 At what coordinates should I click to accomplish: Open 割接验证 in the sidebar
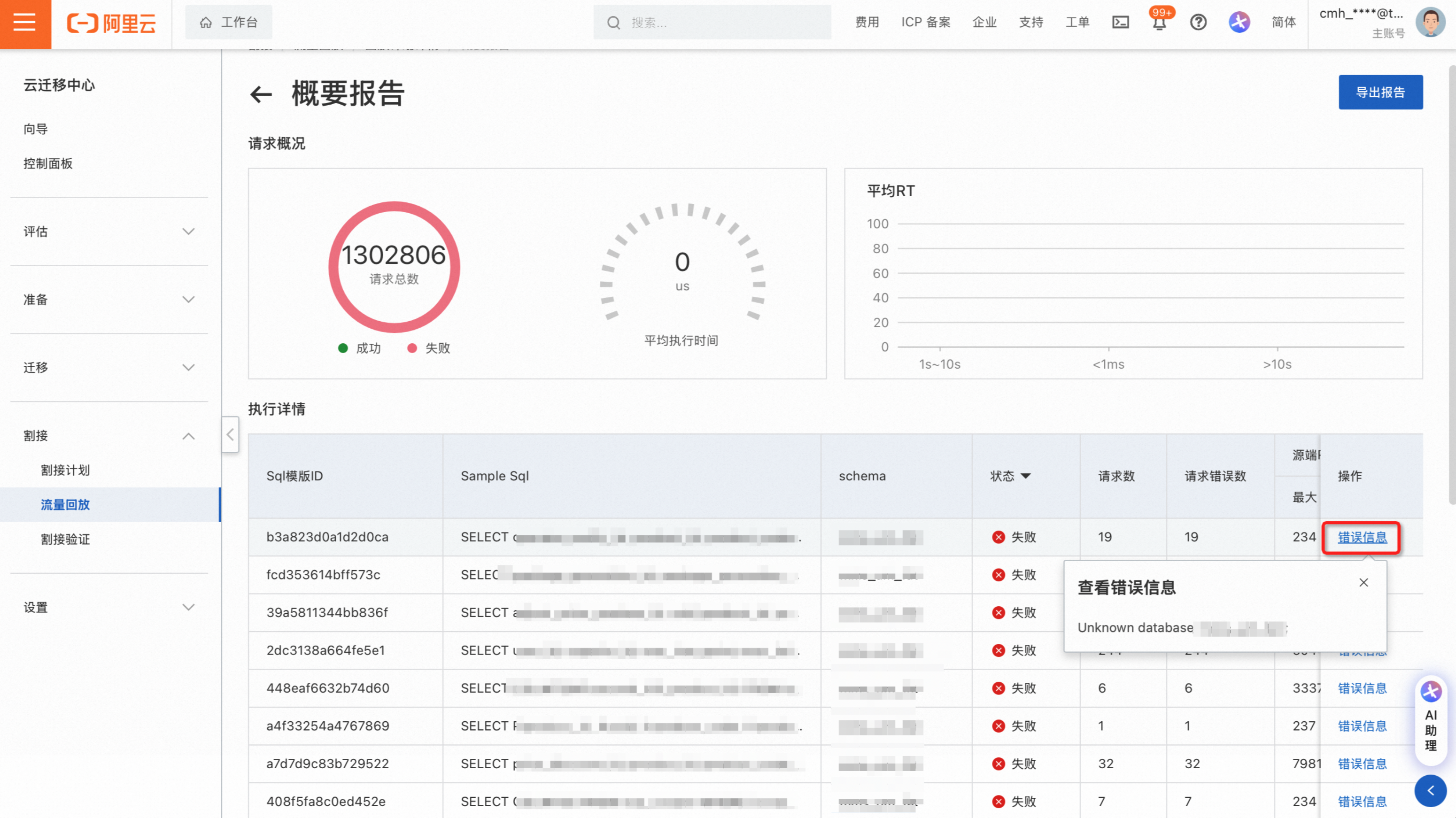[65, 539]
